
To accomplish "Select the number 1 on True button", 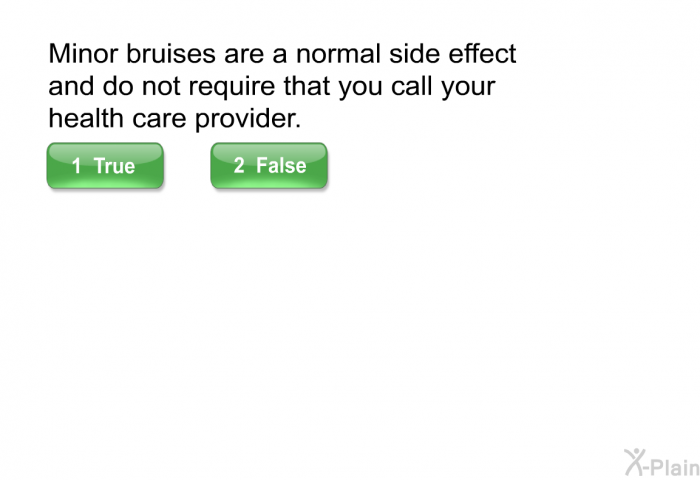I will pyautogui.click(x=76, y=166).
